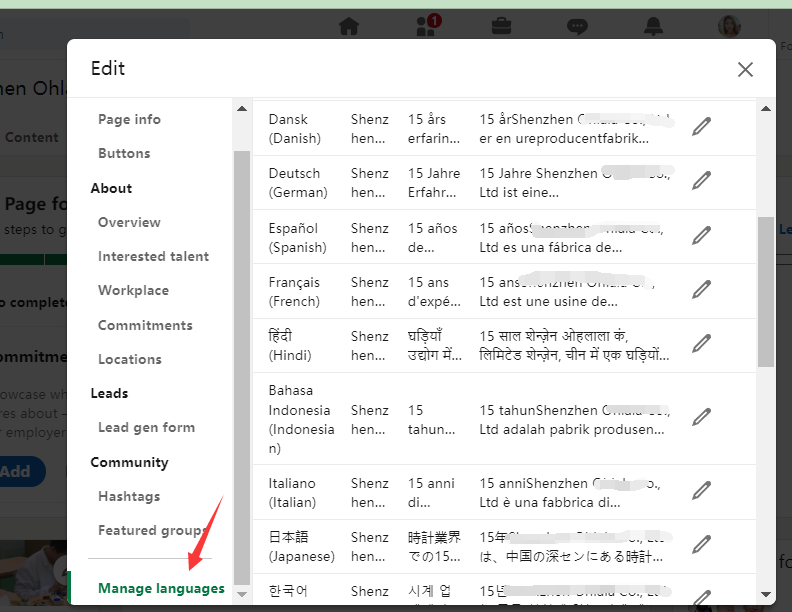Click the Français (French) language name
This screenshot has height=612, width=792.
click(x=294, y=292)
